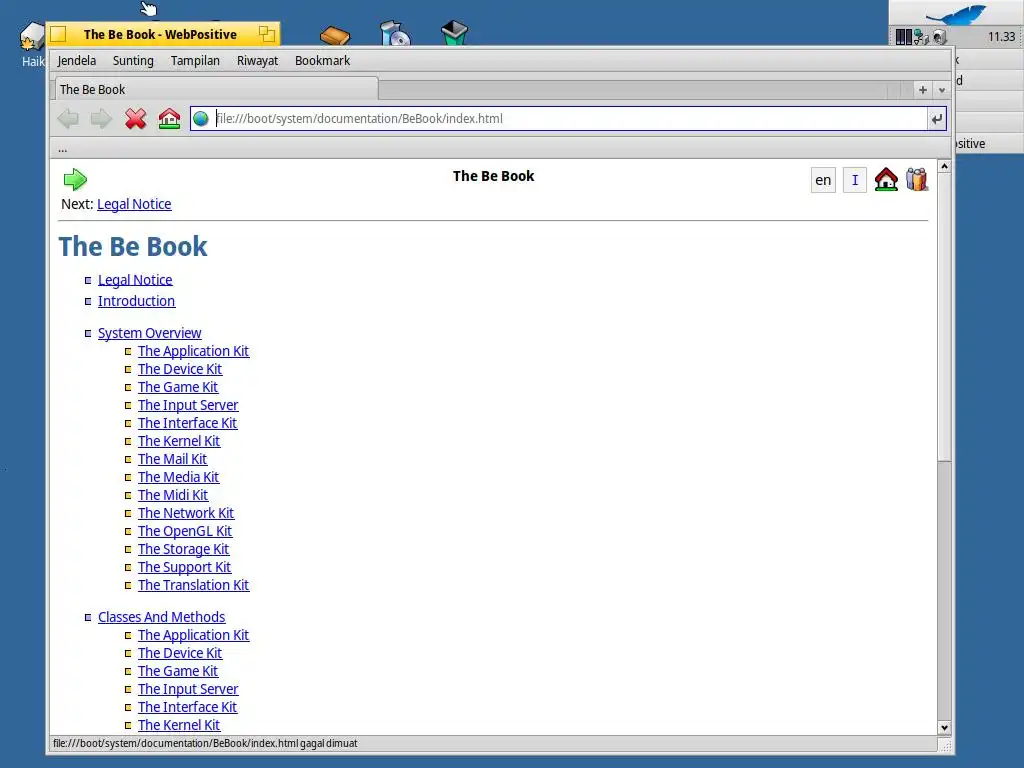Open the Tampilan menu
This screenshot has height=768, width=1024.
tap(195, 61)
